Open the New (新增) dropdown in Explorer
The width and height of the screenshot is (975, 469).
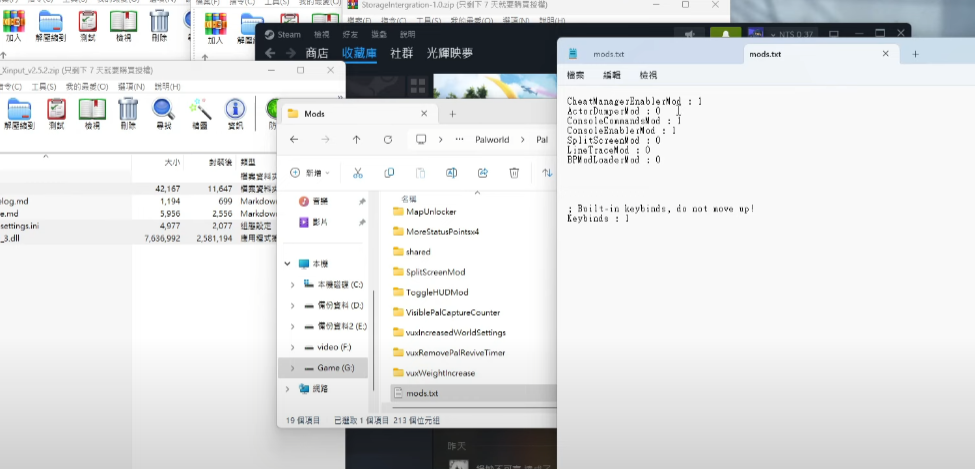(x=310, y=173)
